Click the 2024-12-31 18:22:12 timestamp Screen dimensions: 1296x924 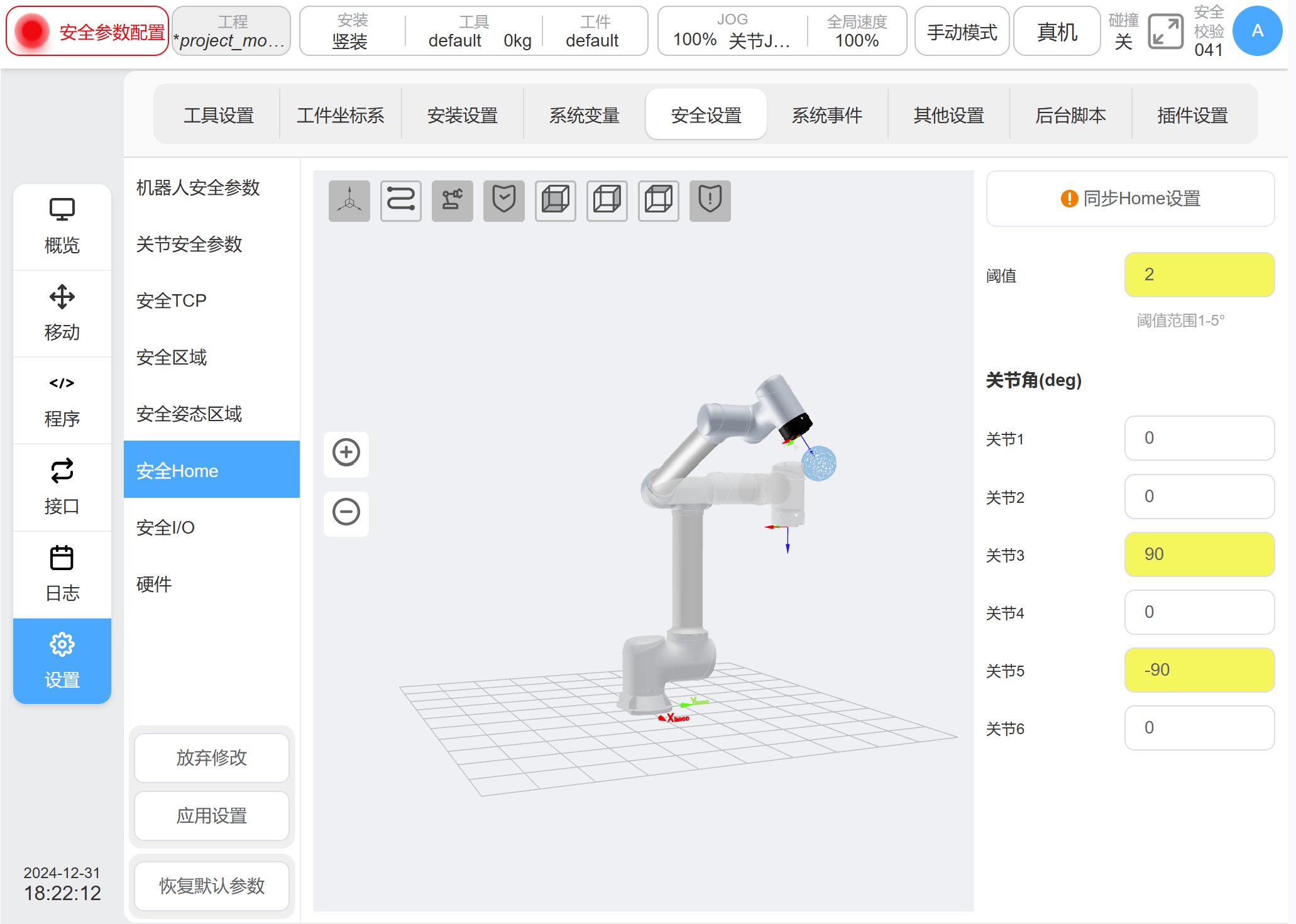point(62,884)
